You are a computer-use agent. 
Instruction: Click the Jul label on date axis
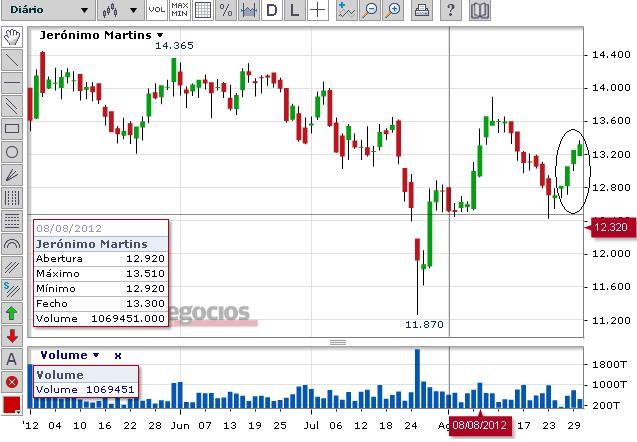coord(311,426)
